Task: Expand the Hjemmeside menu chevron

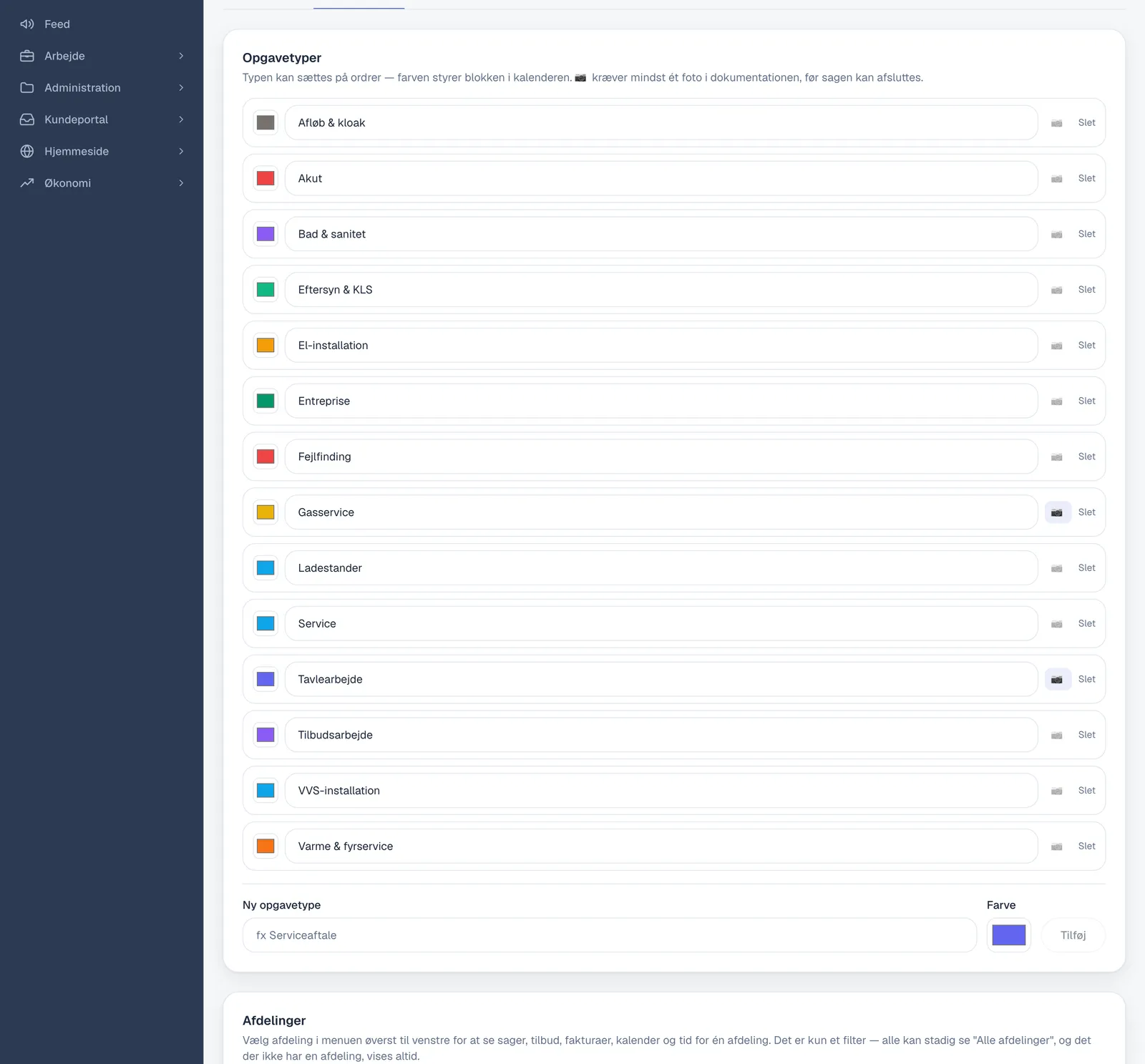Action: point(181,151)
